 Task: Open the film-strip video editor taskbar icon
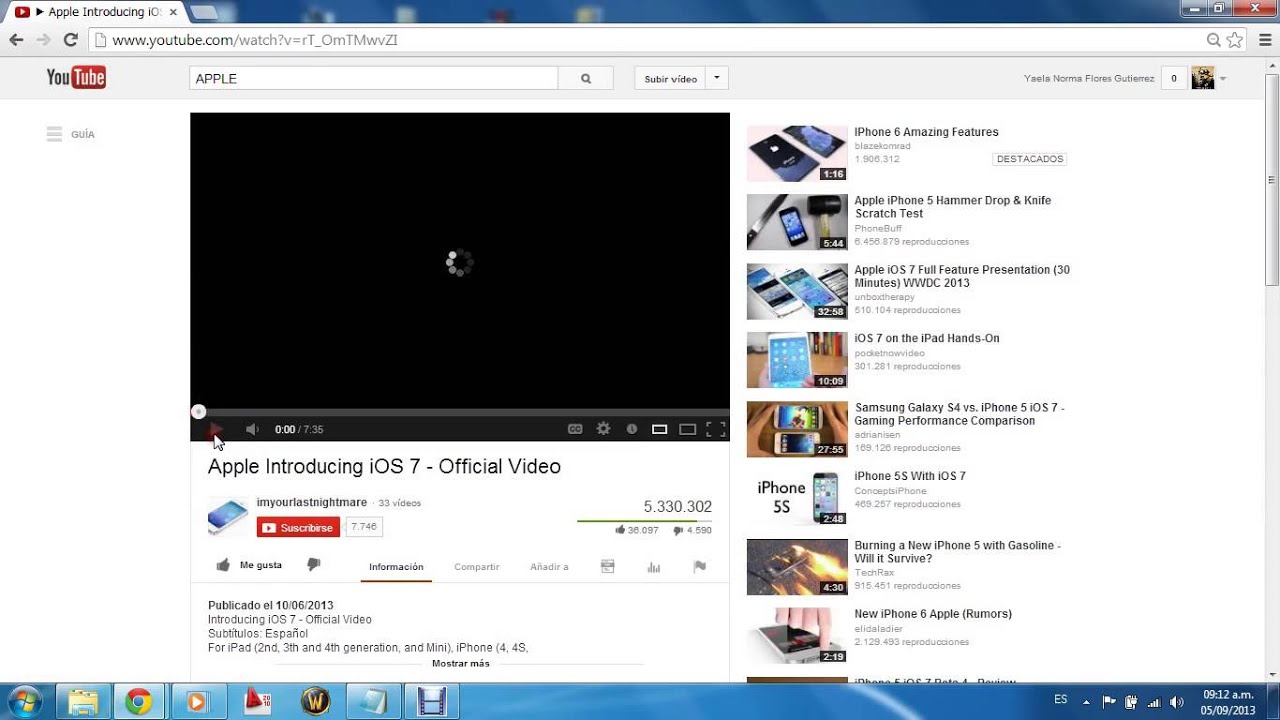[431, 701]
